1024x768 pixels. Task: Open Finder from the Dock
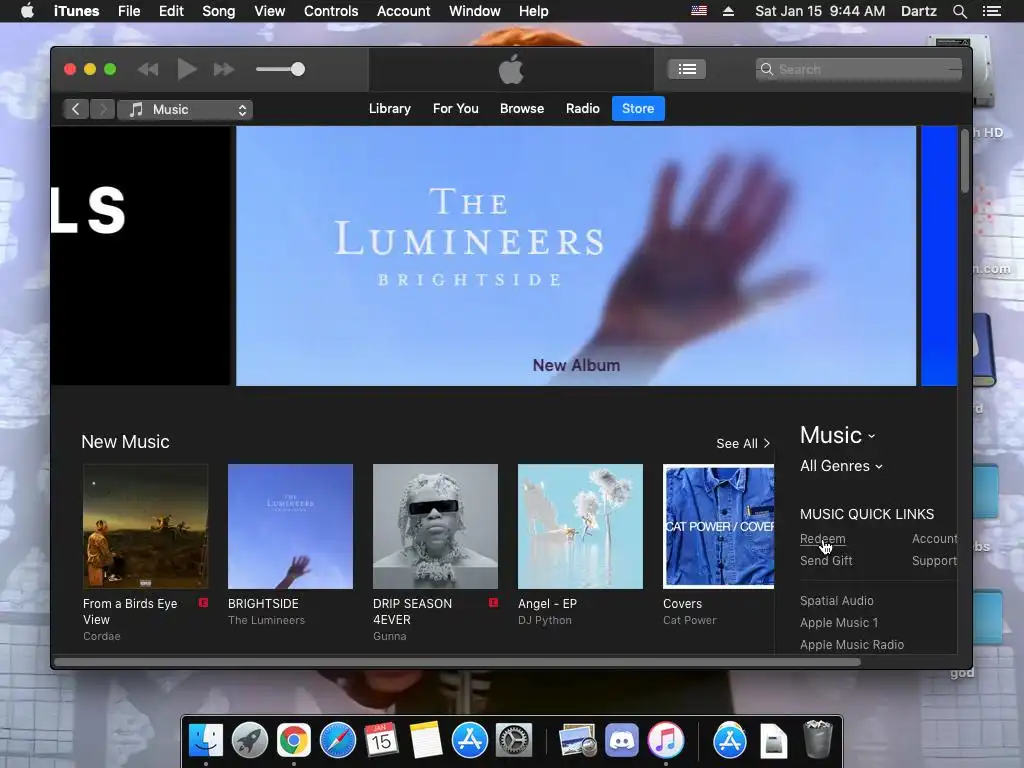click(206, 741)
